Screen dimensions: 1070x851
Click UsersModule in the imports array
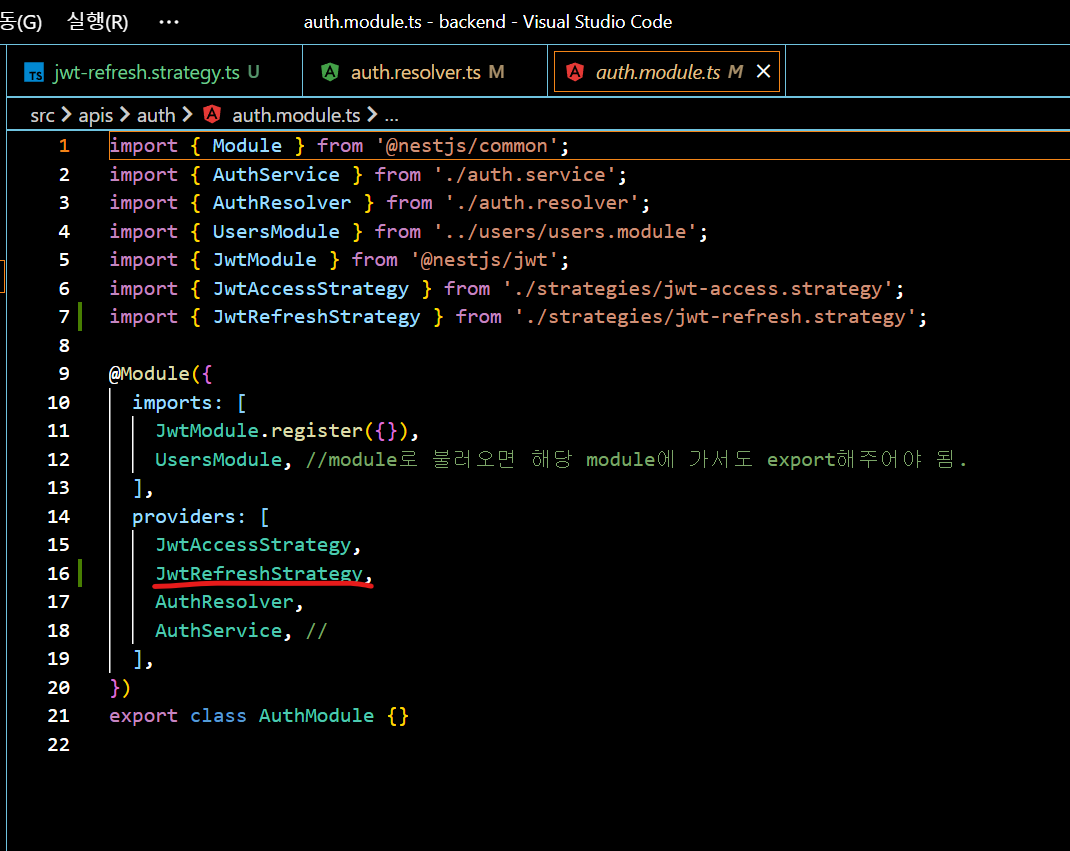click(218, 459)
